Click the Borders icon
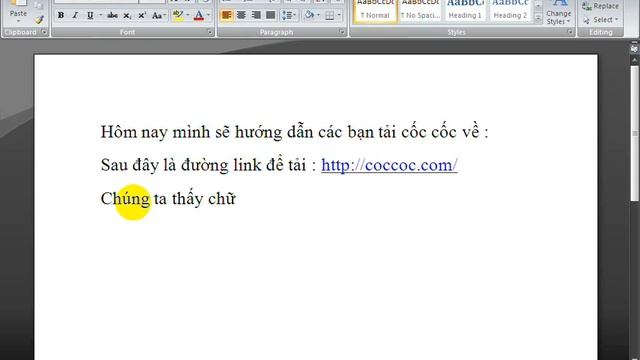This screenshot has width=640, height=360. 329,16
